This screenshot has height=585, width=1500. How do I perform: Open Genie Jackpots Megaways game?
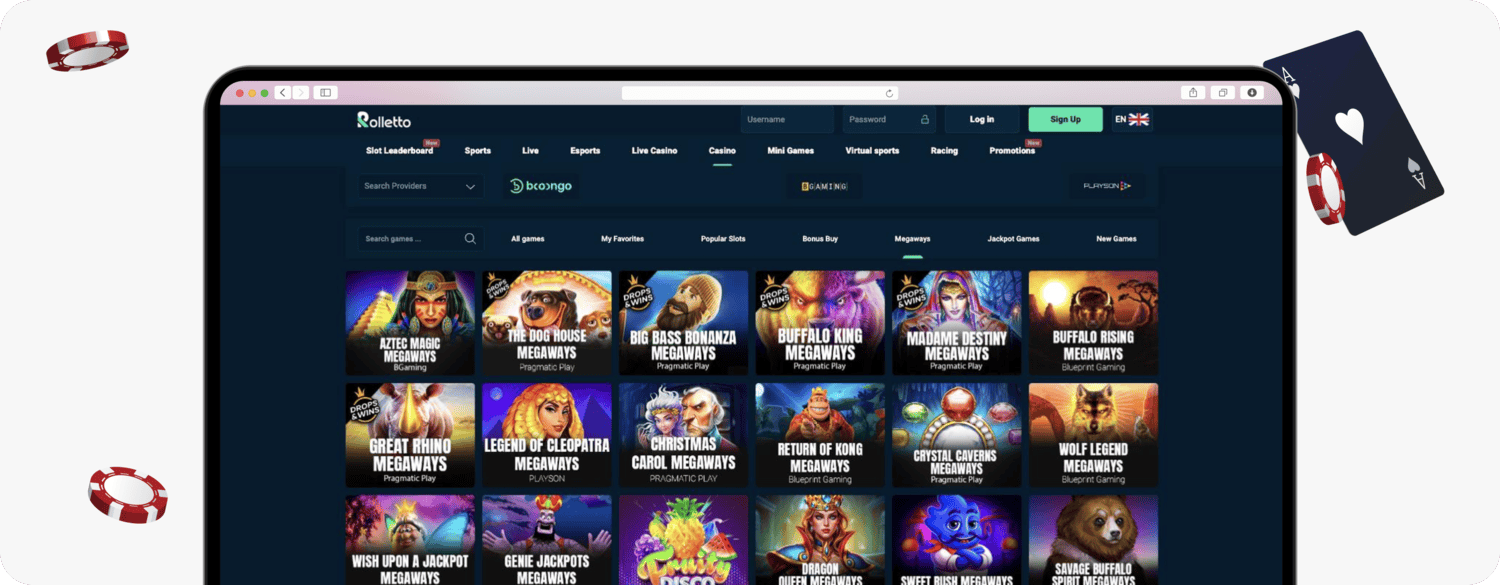[x=547, y=540]
